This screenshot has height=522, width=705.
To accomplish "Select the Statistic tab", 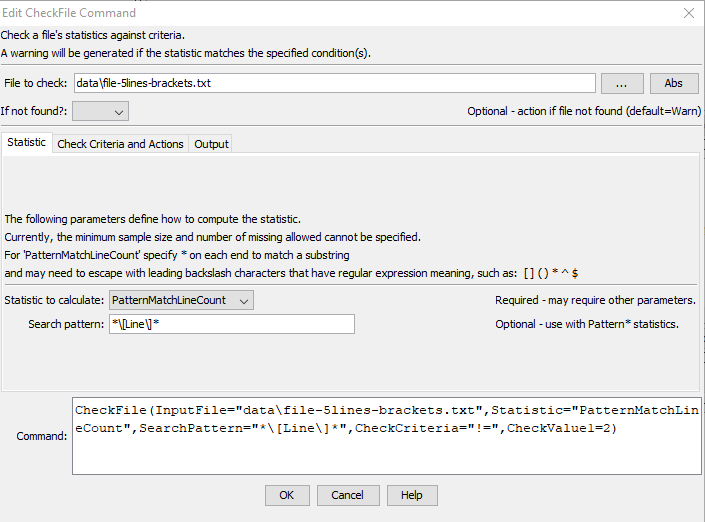I will pos(27,143).
